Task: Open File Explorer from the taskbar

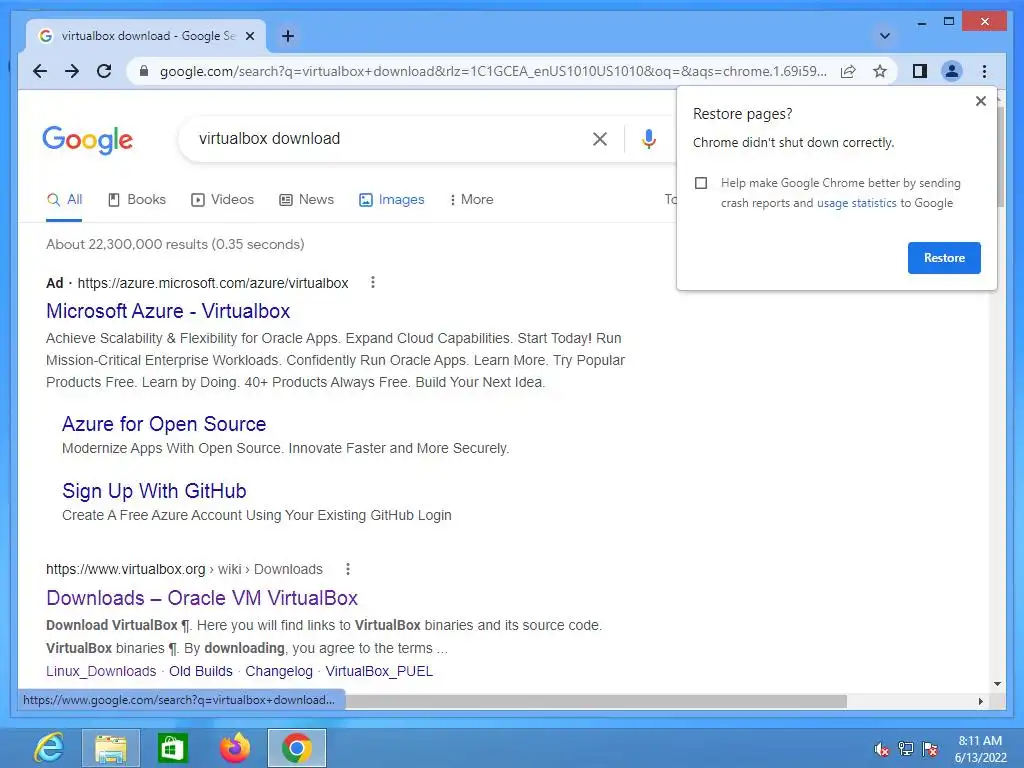Action: click(x=110, y=748)
